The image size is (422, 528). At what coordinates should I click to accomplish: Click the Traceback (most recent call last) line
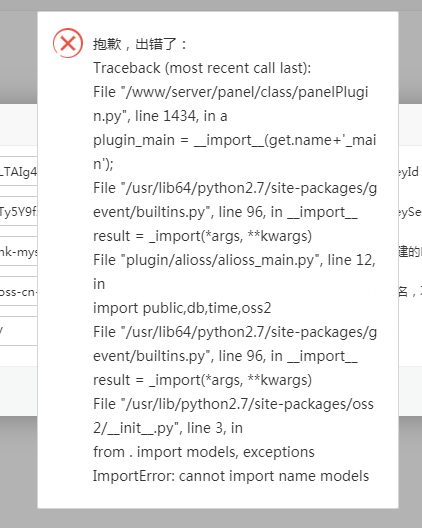click(x=202, y=68)
